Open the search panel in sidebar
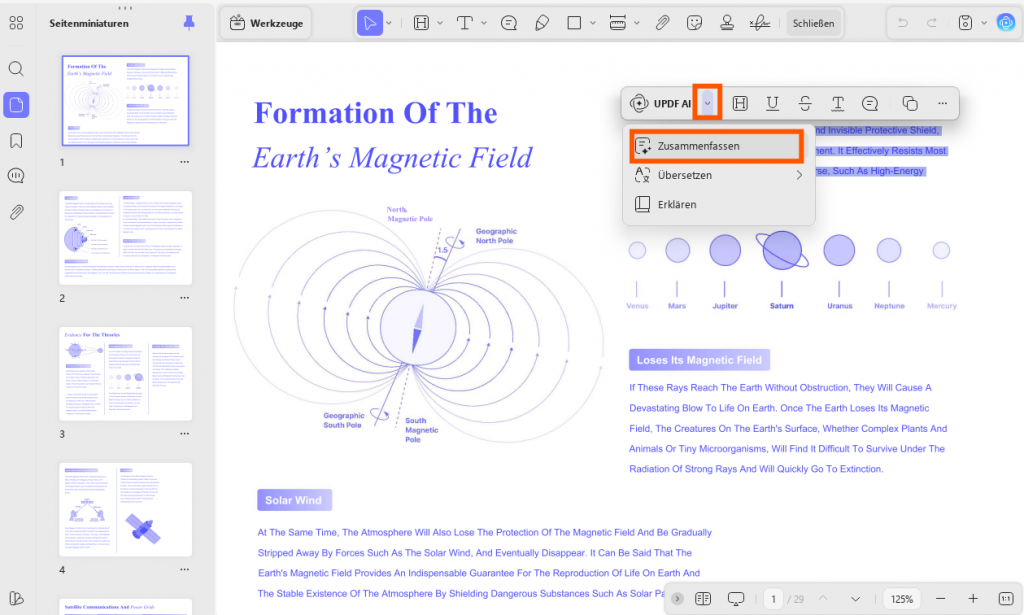 coord(16,69)
